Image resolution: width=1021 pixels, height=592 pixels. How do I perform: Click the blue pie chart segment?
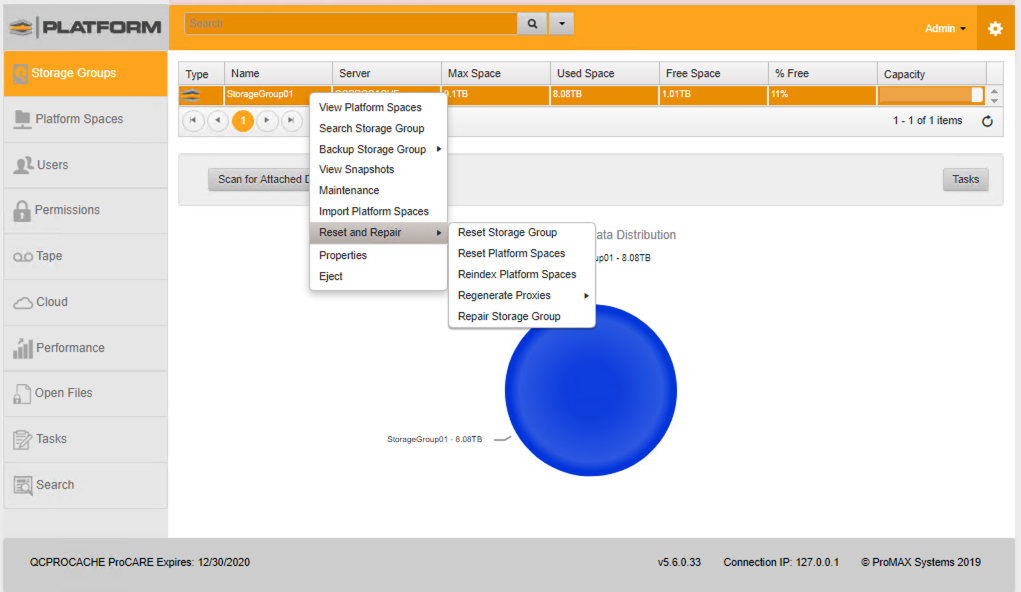(x=591, y=390)
